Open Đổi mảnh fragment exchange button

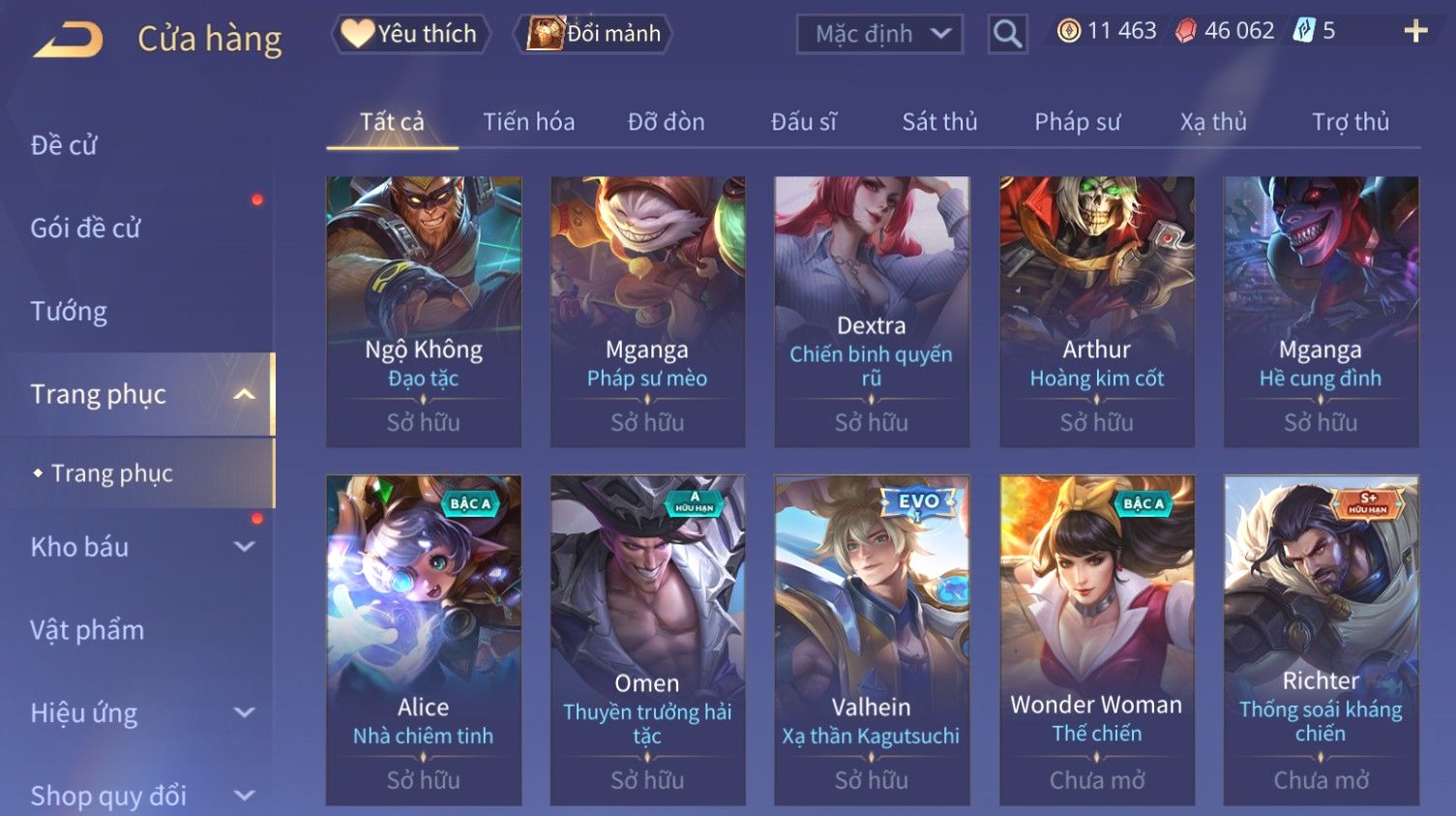(593, 34)
